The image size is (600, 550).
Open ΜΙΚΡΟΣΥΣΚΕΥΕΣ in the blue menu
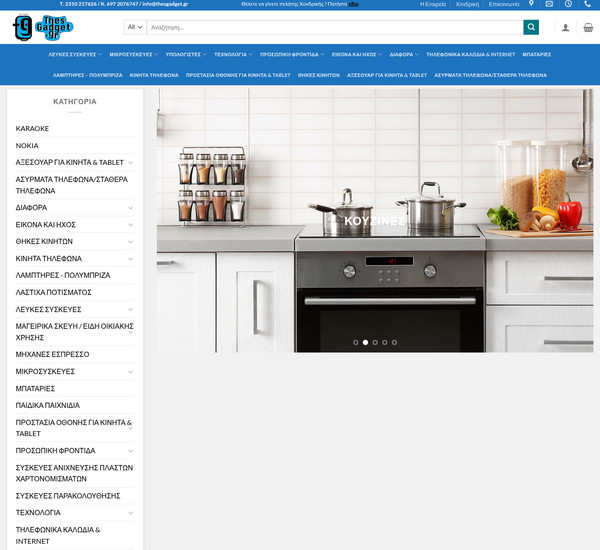pos(134,54)
